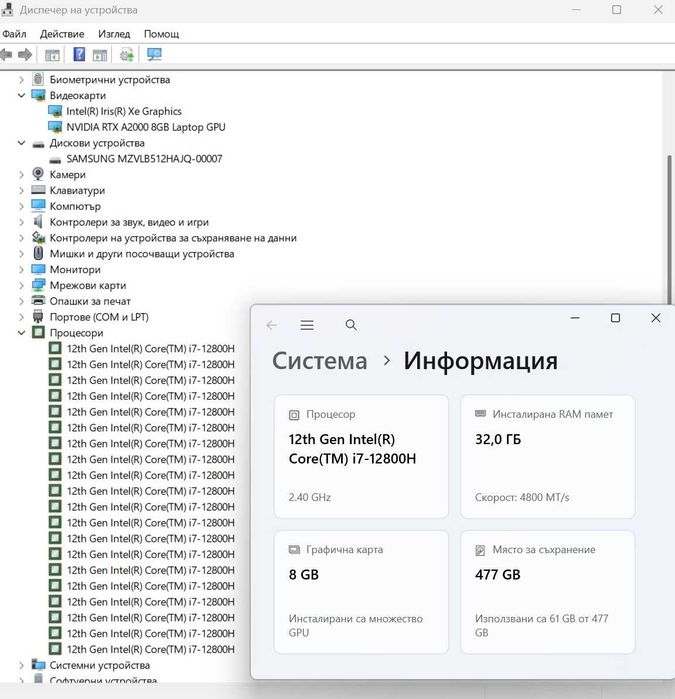Viewport: 675px width, 699px height.
Task: Open the Помощ menu
Action: tap(161, 34)
